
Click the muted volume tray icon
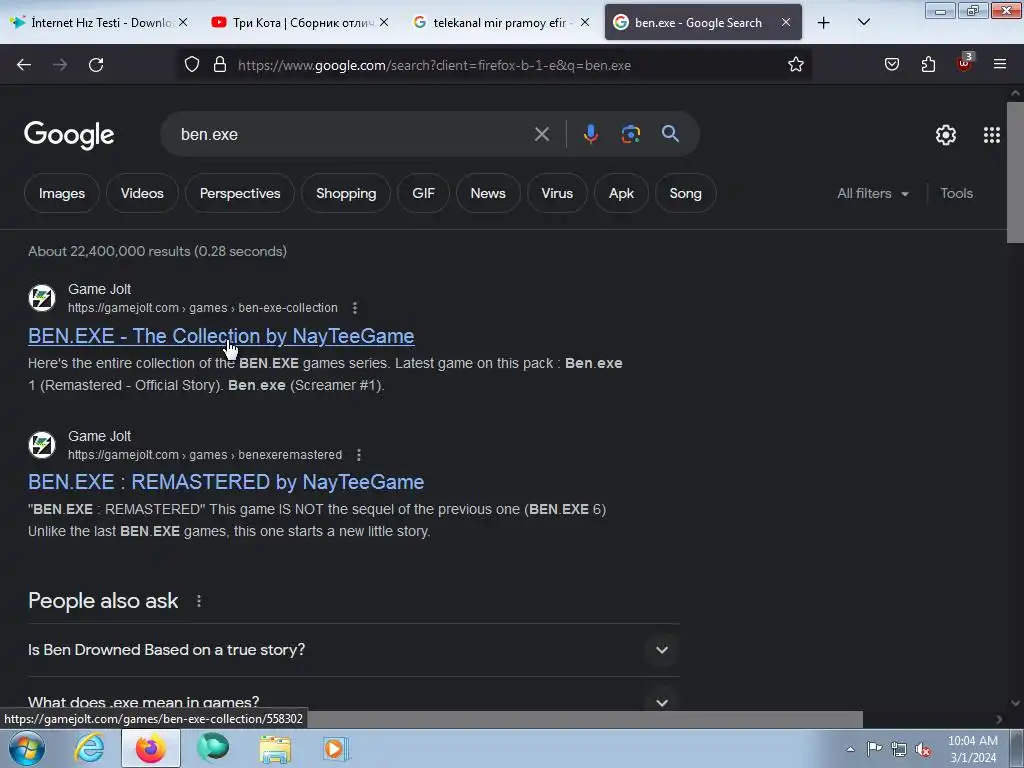click(923, 749)
